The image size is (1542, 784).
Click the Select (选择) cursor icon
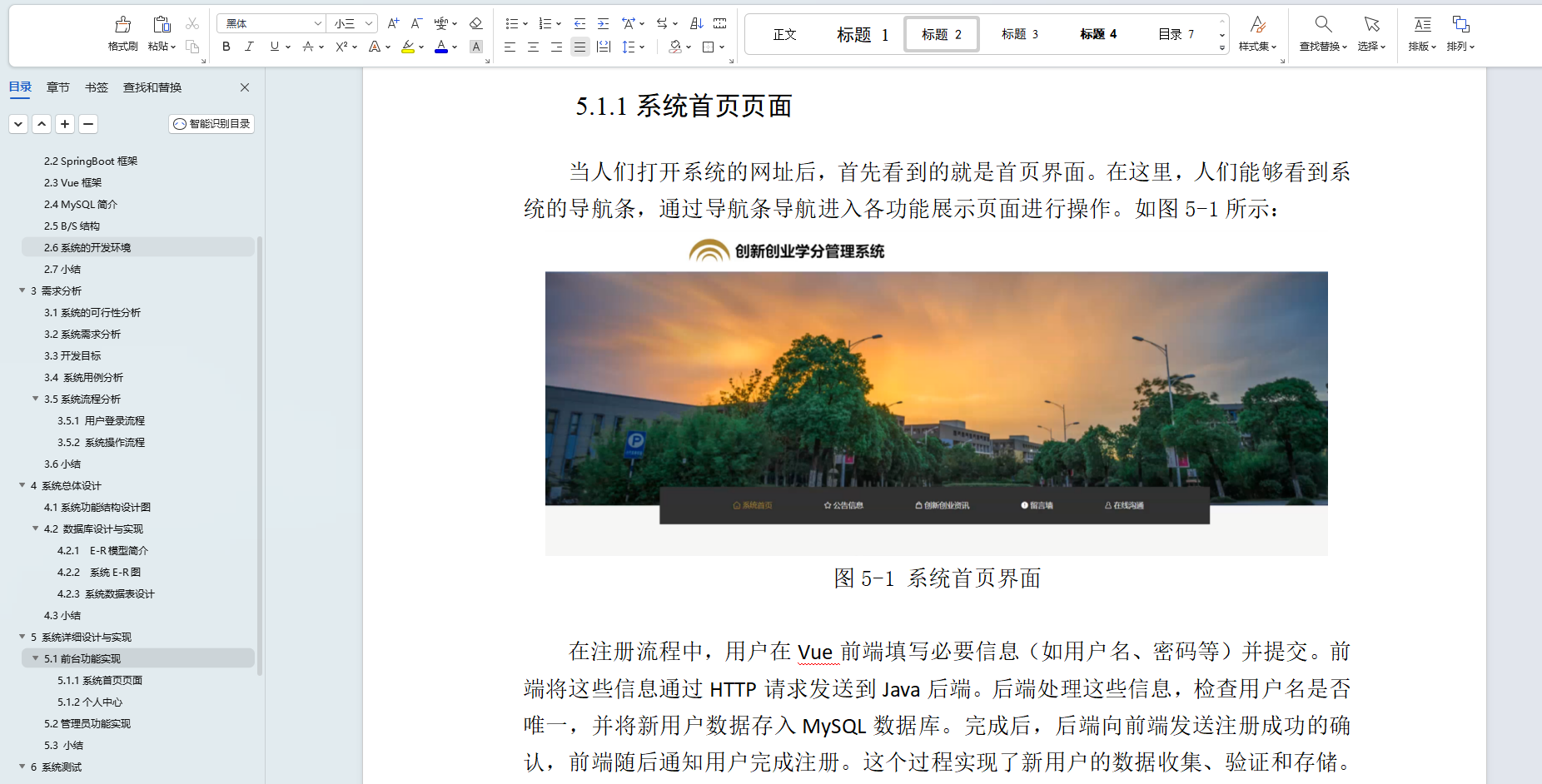click(1371, 24)
